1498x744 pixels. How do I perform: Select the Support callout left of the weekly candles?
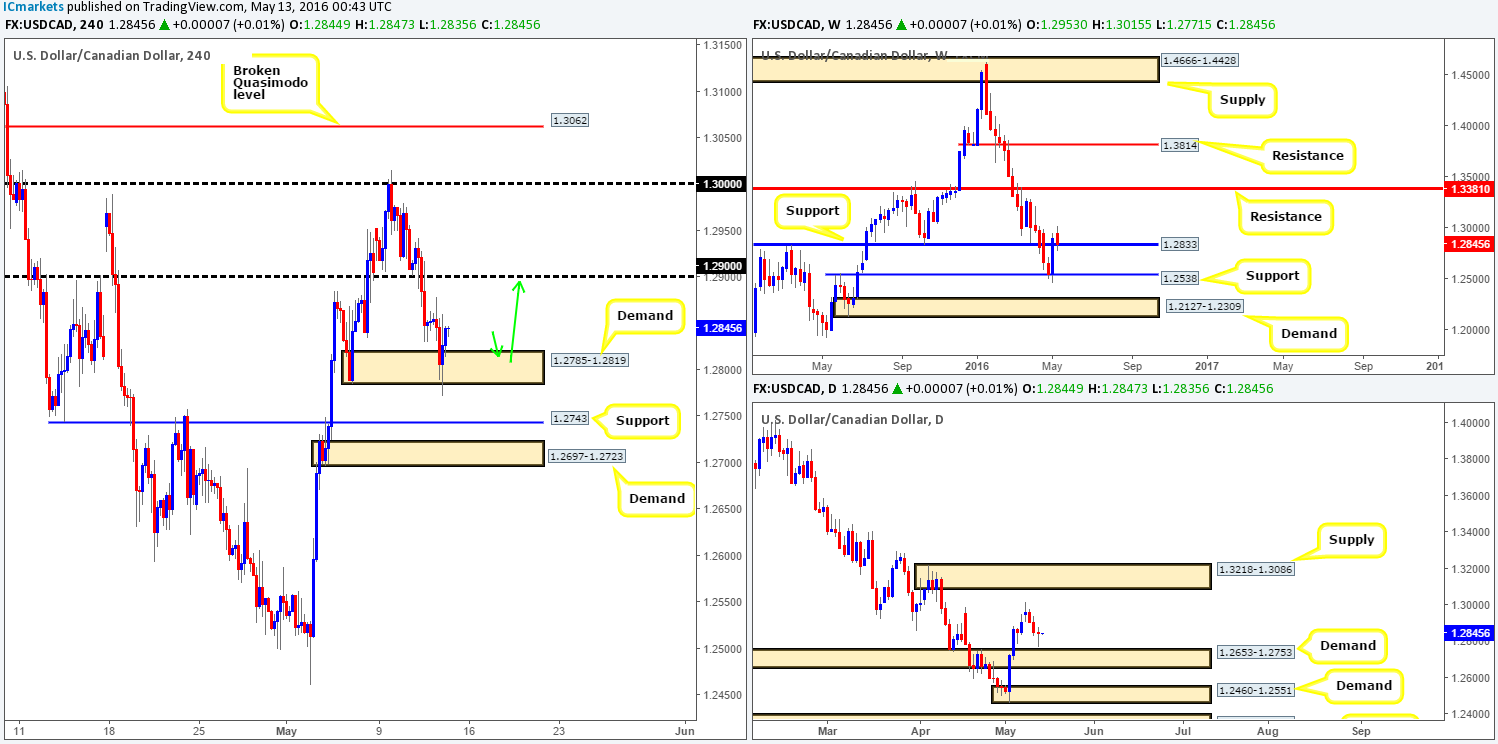[812, 213]
